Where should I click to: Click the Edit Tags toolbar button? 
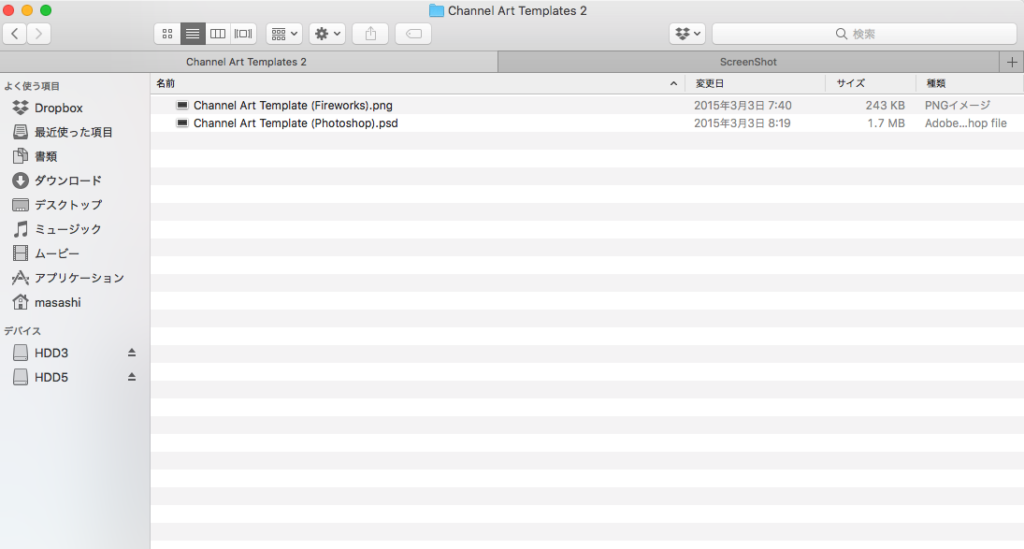pos(414,34)
